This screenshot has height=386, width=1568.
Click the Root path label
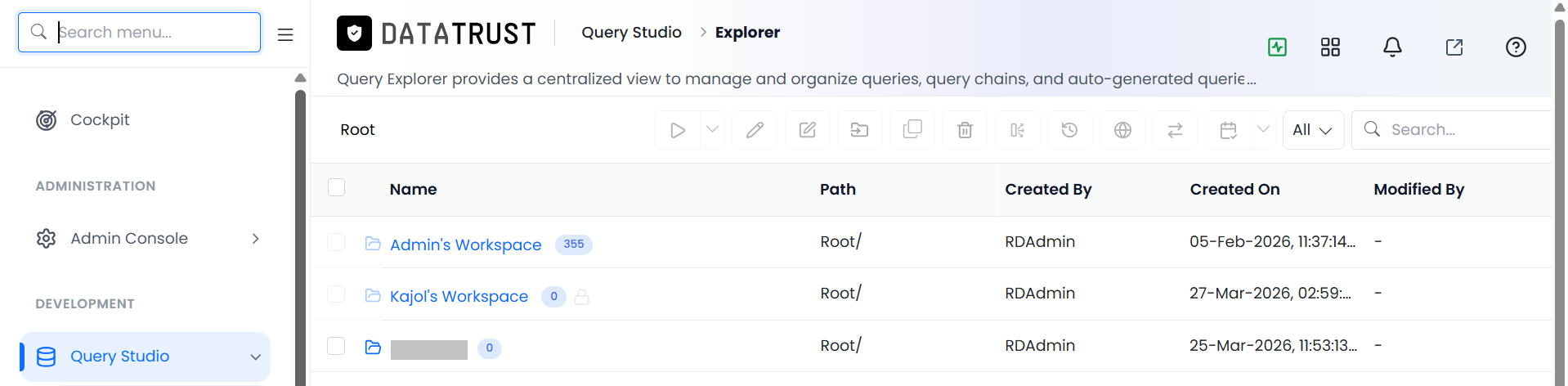pos(357,129)
